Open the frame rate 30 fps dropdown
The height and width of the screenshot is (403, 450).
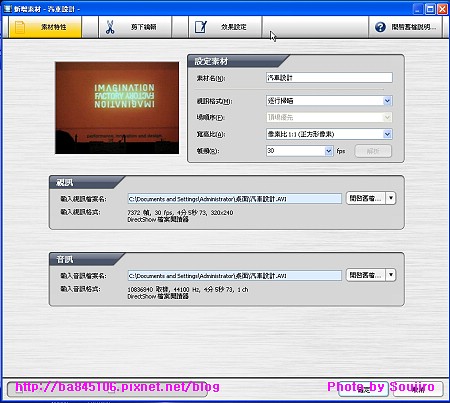[x=329, y=151]
